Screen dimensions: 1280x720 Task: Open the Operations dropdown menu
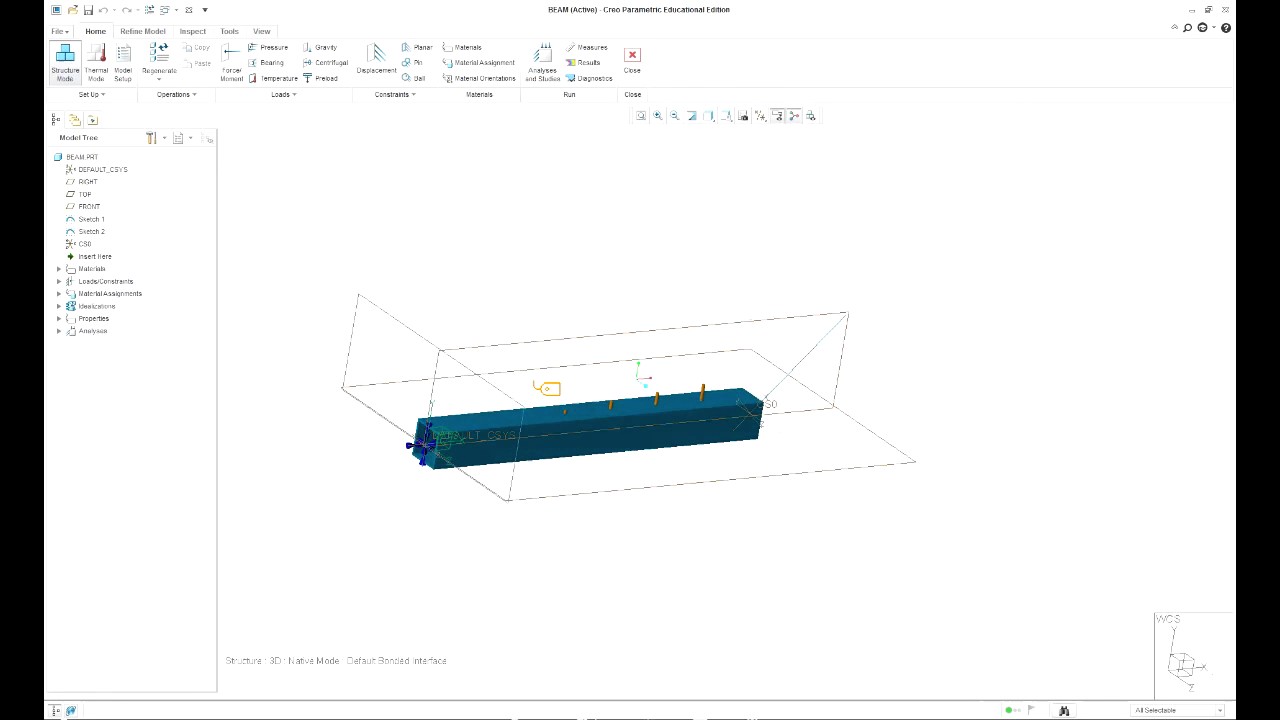[x=176, y=94]
